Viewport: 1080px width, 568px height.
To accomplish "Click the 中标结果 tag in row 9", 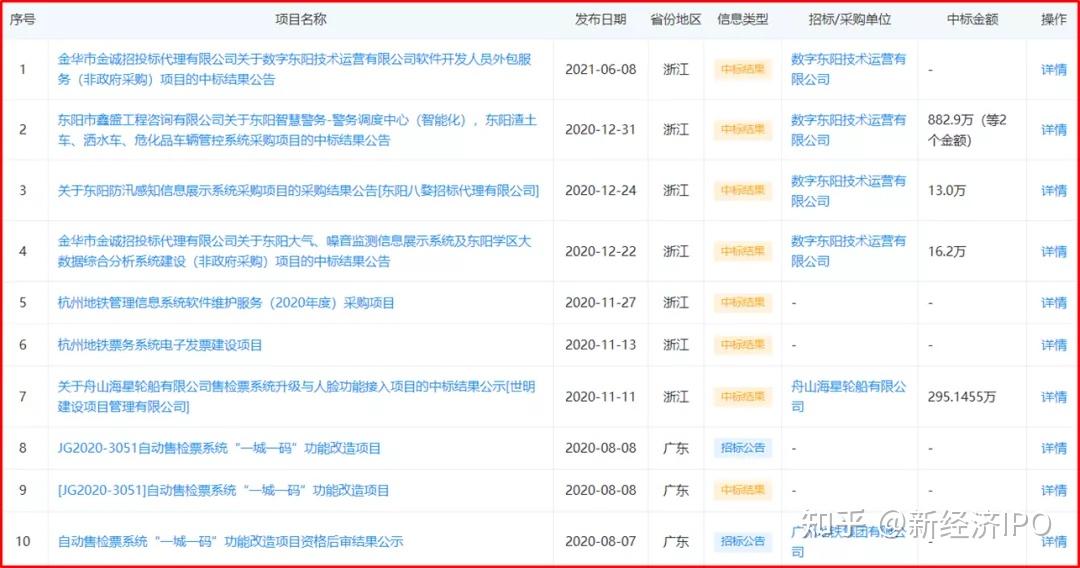I will coord(742,490).
